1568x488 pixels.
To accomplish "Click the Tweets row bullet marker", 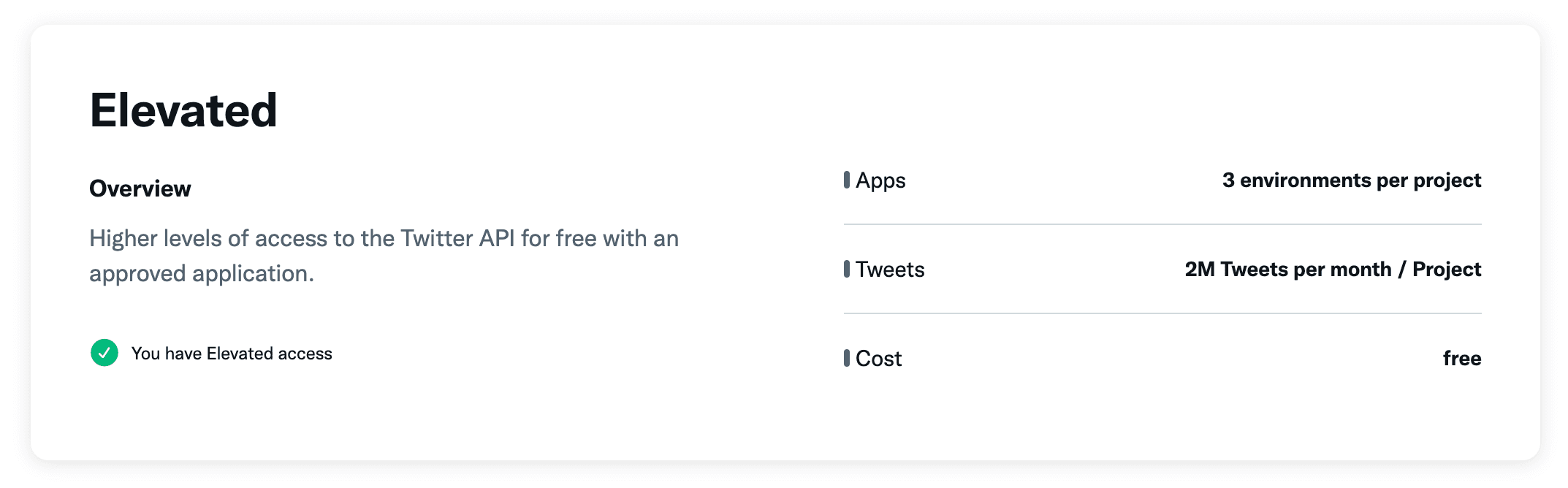I will (x=847, y=269).
